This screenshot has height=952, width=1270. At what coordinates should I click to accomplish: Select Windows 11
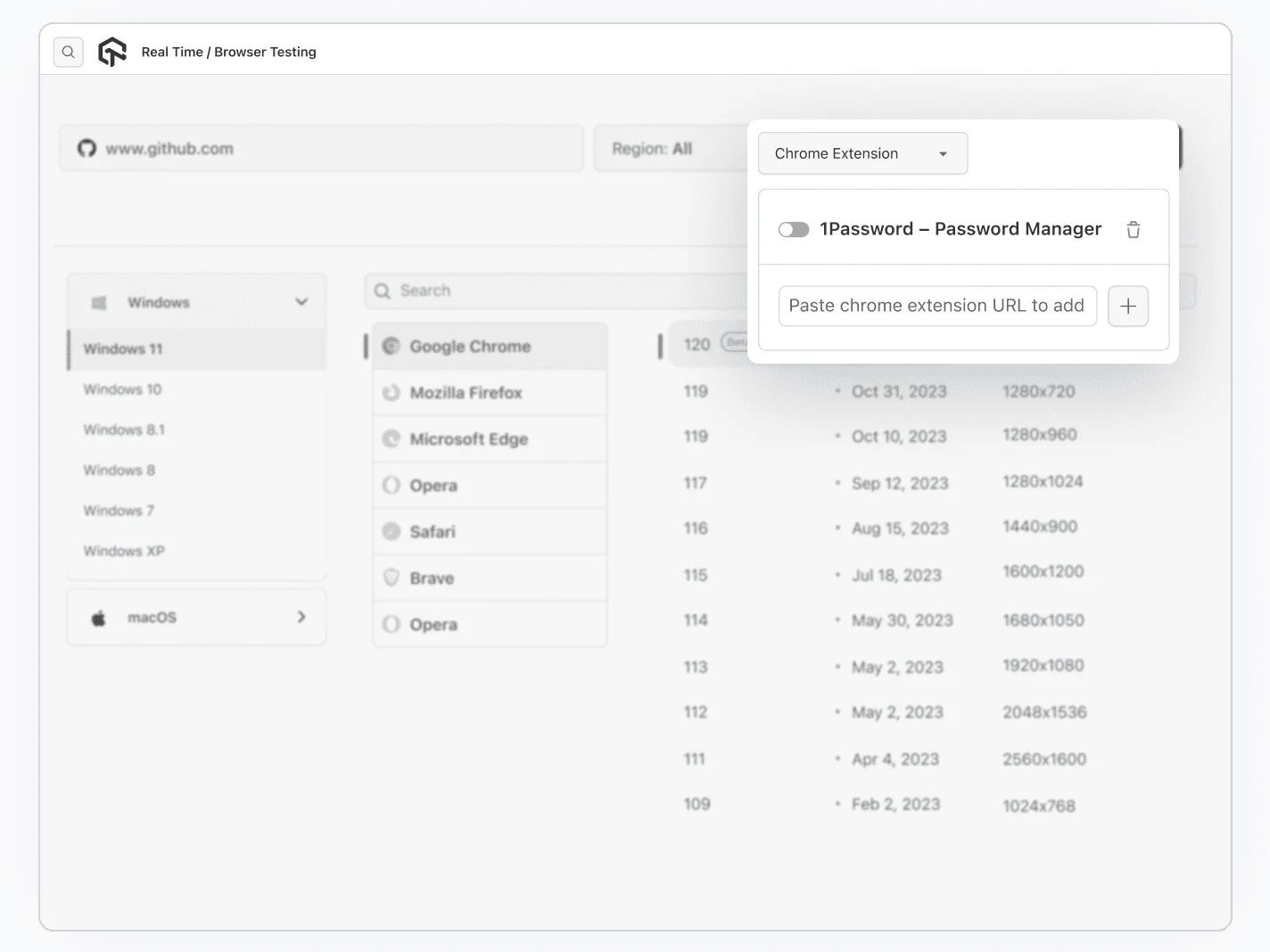tap(196, 349)
